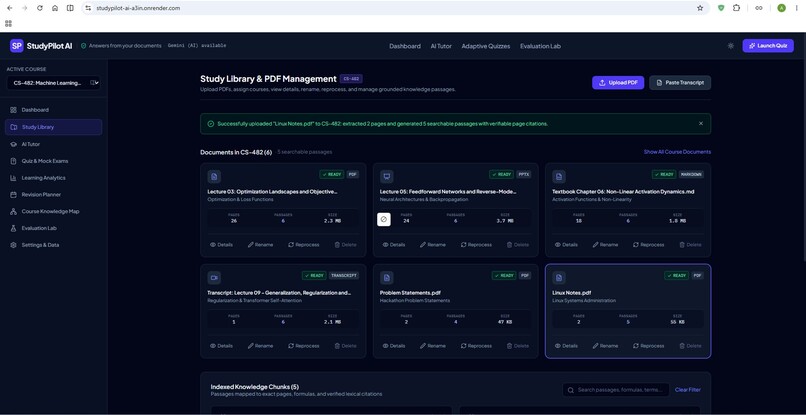This screenshot has width=806, height=415.
Task: Open Adaptive Quizzes in top navigation
Action: coord(486,46)
